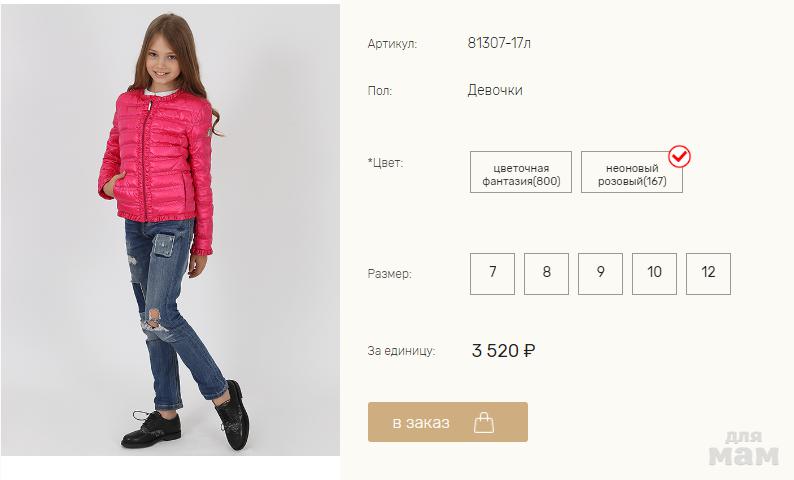Click the price 3 520 ₽
This screenshot has height=480, width=794.
click(x=503, y=351)
